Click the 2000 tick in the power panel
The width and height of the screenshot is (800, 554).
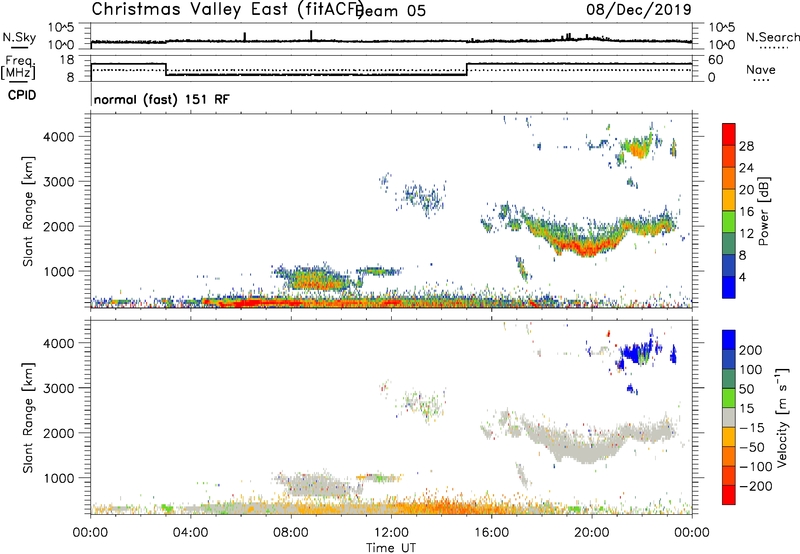[58, 226]
